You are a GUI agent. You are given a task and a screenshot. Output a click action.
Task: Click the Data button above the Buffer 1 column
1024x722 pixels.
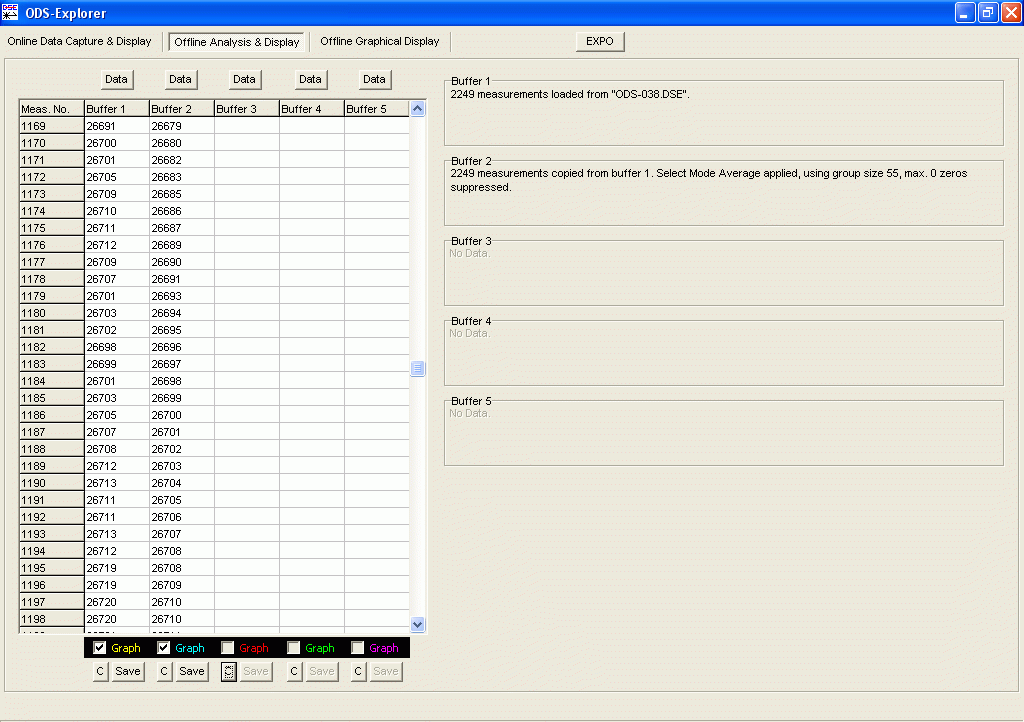tap(116, 79)
